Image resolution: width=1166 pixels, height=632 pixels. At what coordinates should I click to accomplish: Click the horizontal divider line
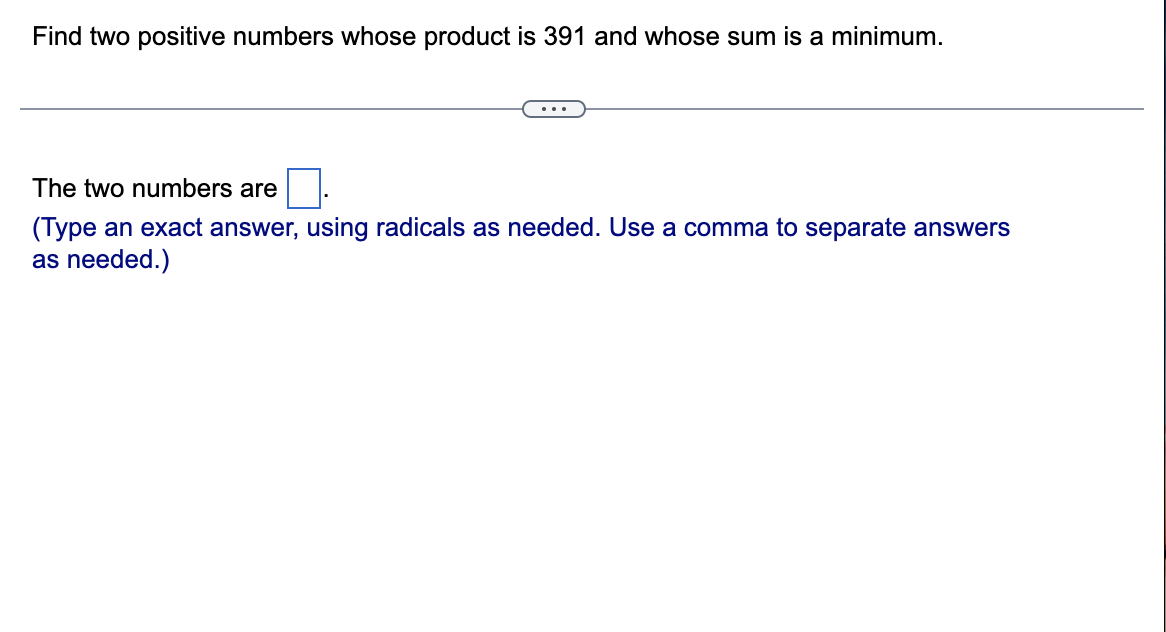click(x=300, y=107)
